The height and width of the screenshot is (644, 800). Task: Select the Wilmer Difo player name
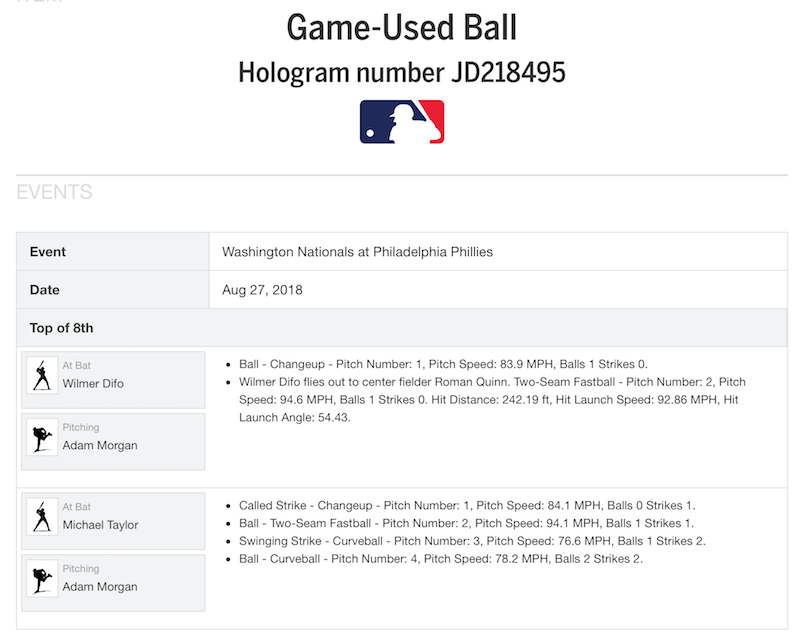(x=93, y=383)
